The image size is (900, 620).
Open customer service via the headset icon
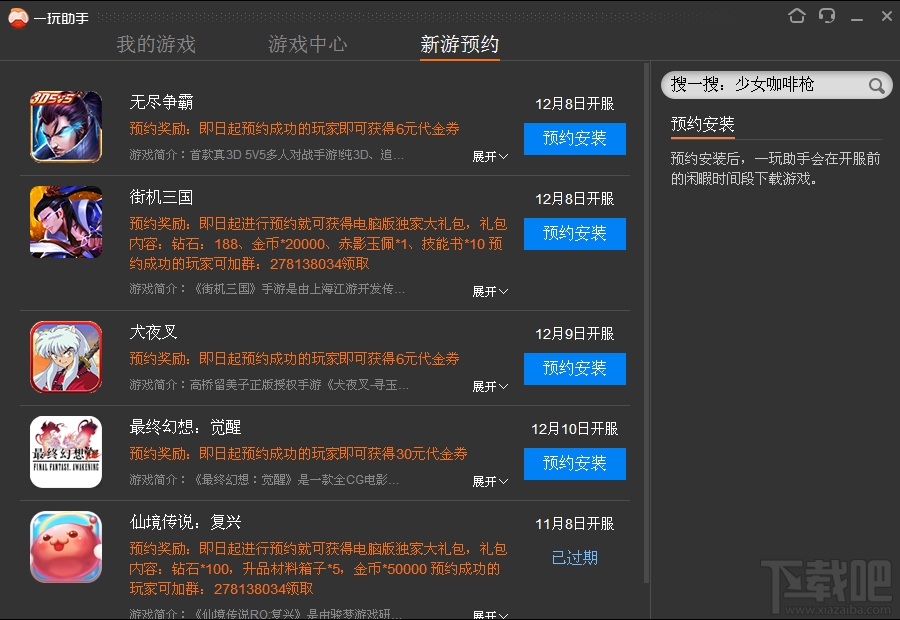tap(826, 15)
